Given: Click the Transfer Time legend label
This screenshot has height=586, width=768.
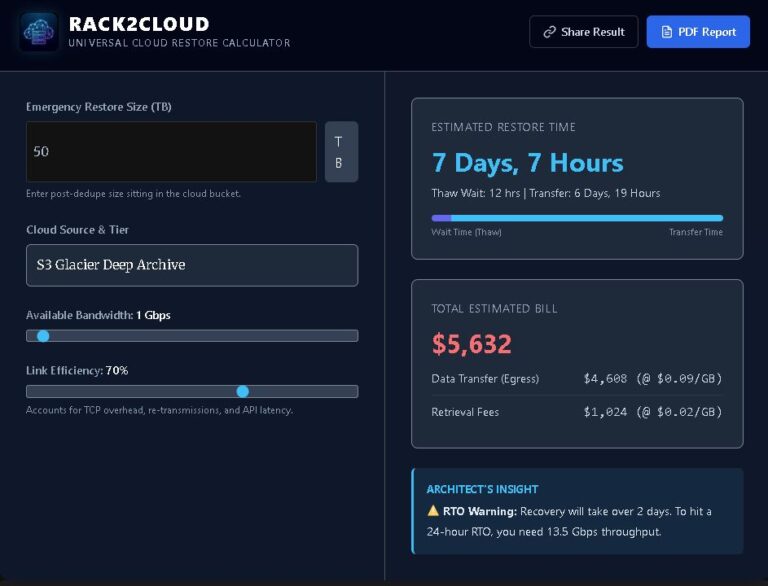Looking at the screenshot, I should tap(696, 232).
